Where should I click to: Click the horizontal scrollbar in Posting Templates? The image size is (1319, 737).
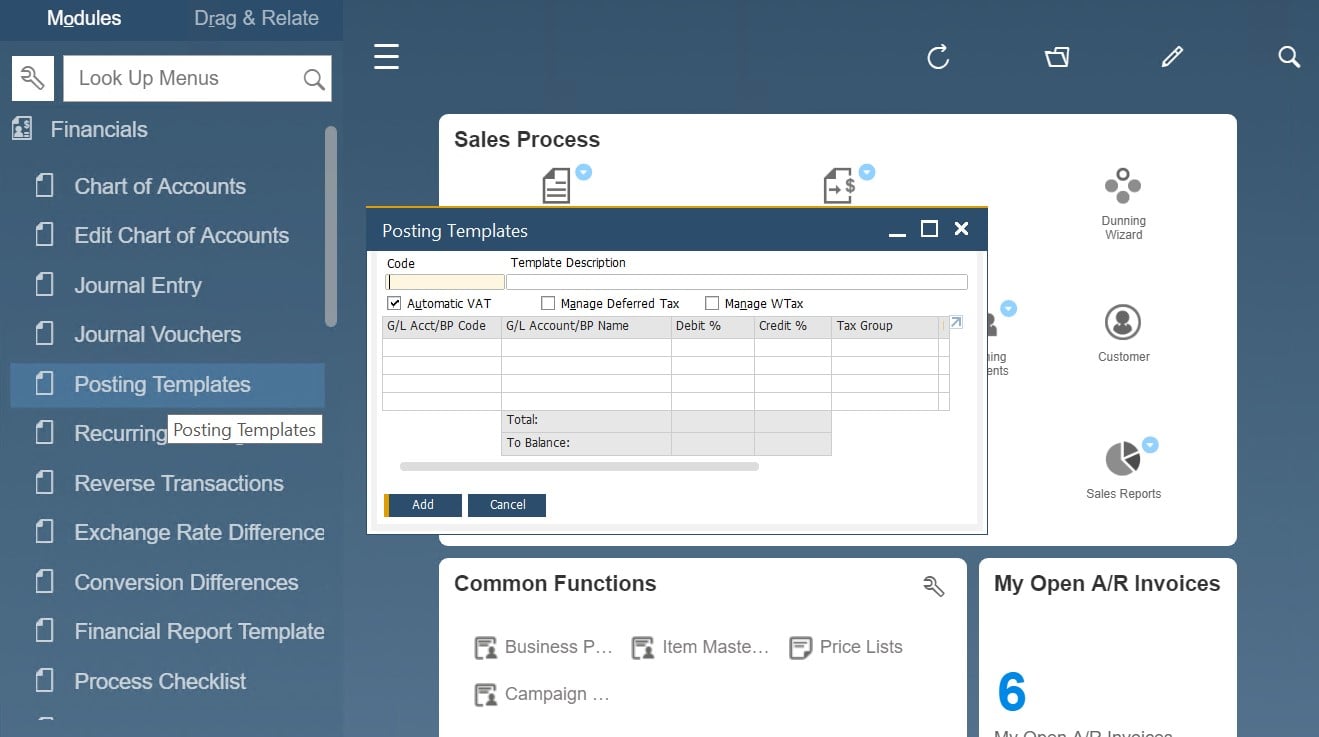[x=579, y=466]
